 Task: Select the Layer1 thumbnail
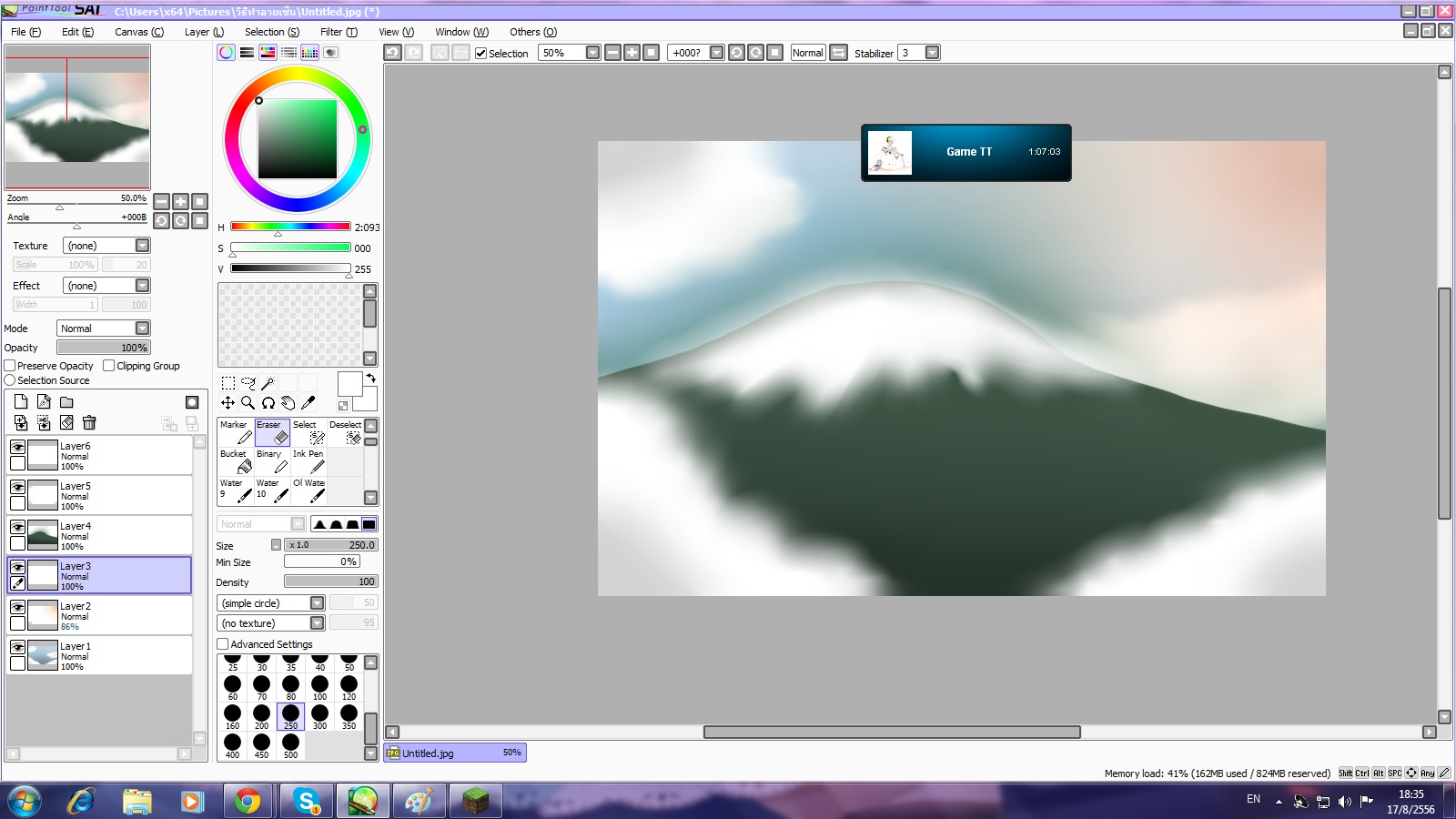click(43, 655)
